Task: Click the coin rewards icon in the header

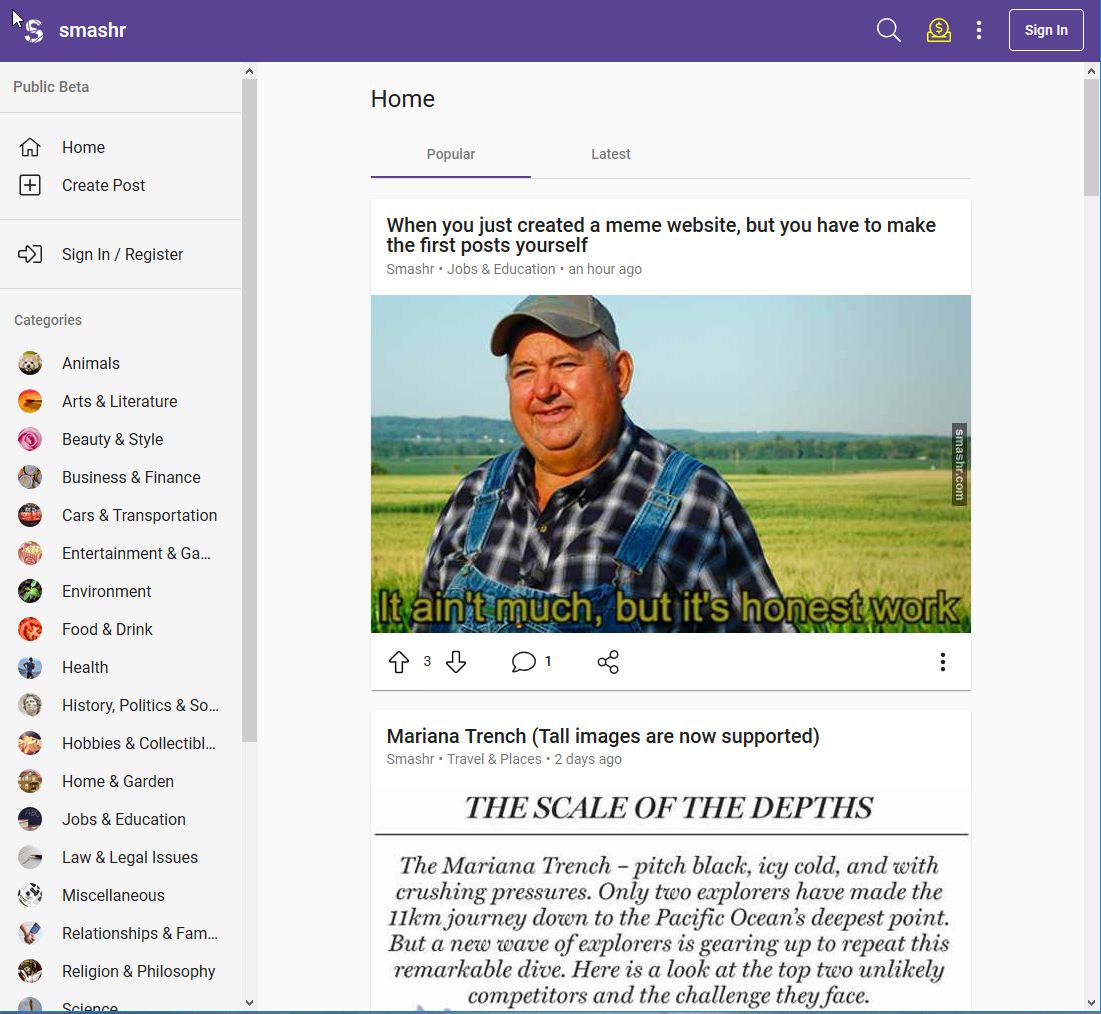Action: click(938, 30)
